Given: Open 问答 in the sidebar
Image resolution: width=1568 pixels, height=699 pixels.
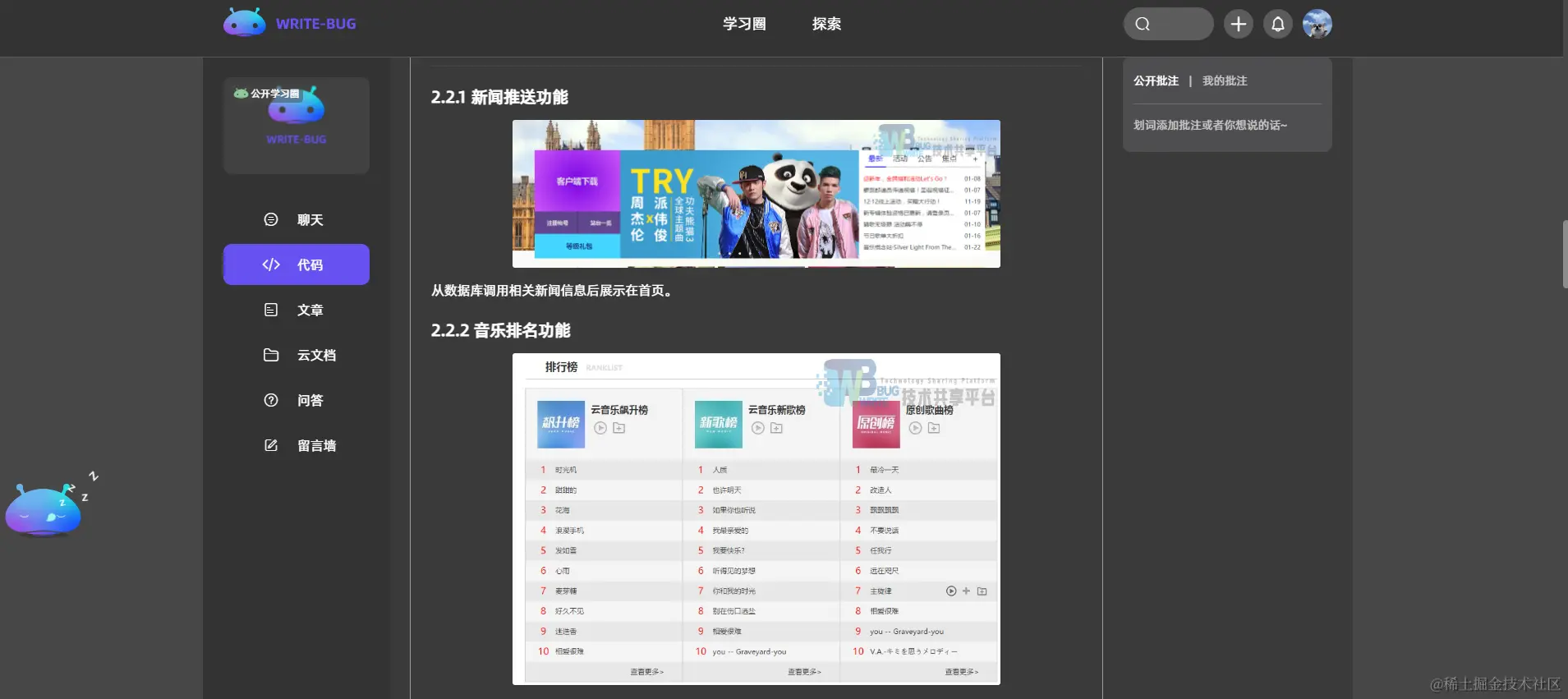Looking at the screenshot, I should tap(297, 400).
